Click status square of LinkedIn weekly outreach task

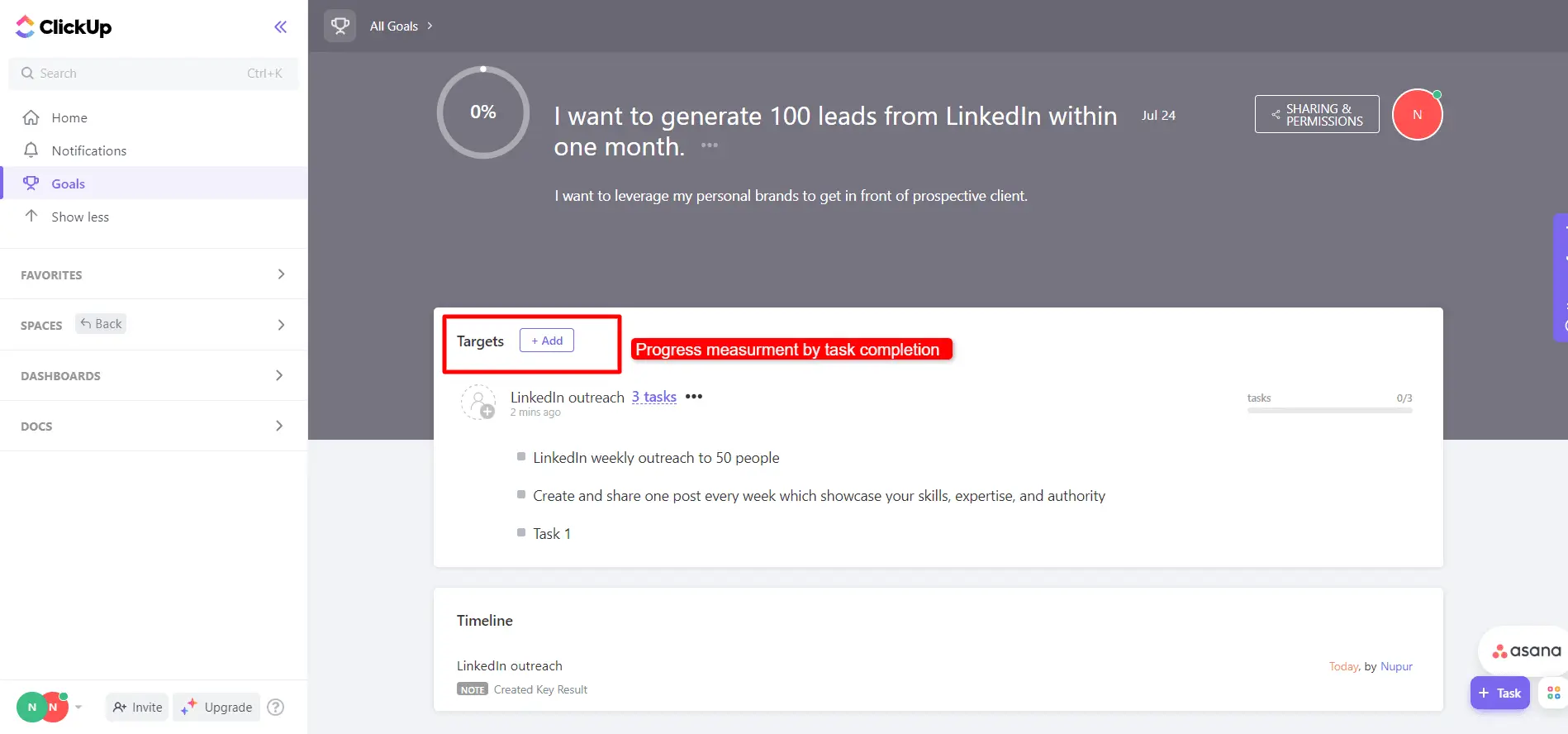tap(521, 456)
